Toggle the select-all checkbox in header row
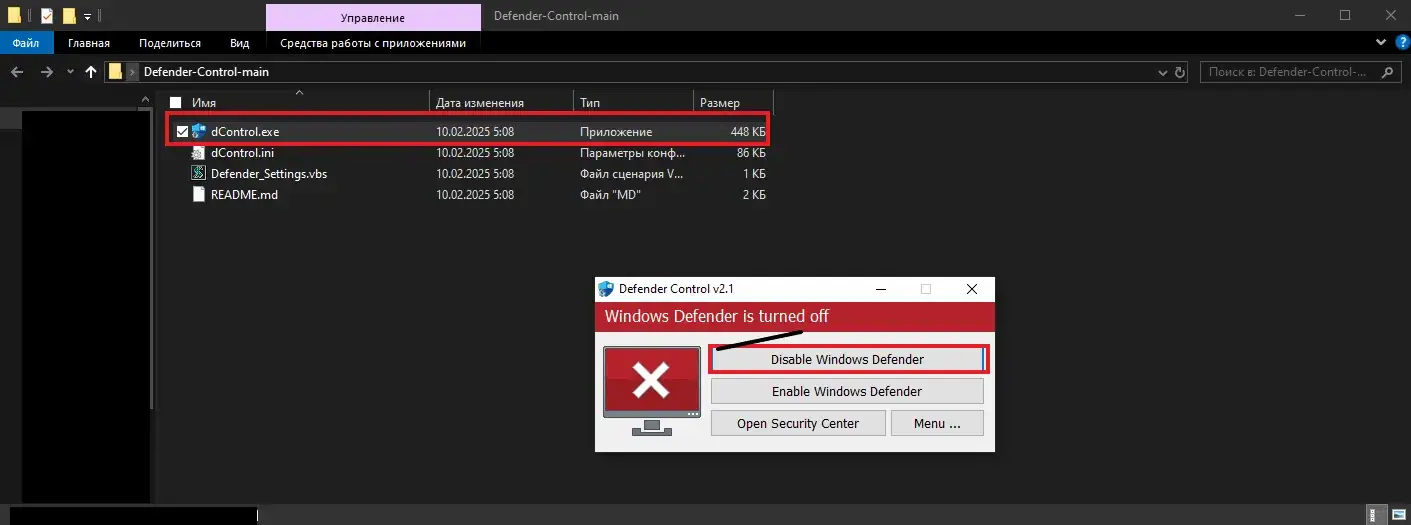The width and height of the screenshot is (1411, 525). (x=176, y=103)
